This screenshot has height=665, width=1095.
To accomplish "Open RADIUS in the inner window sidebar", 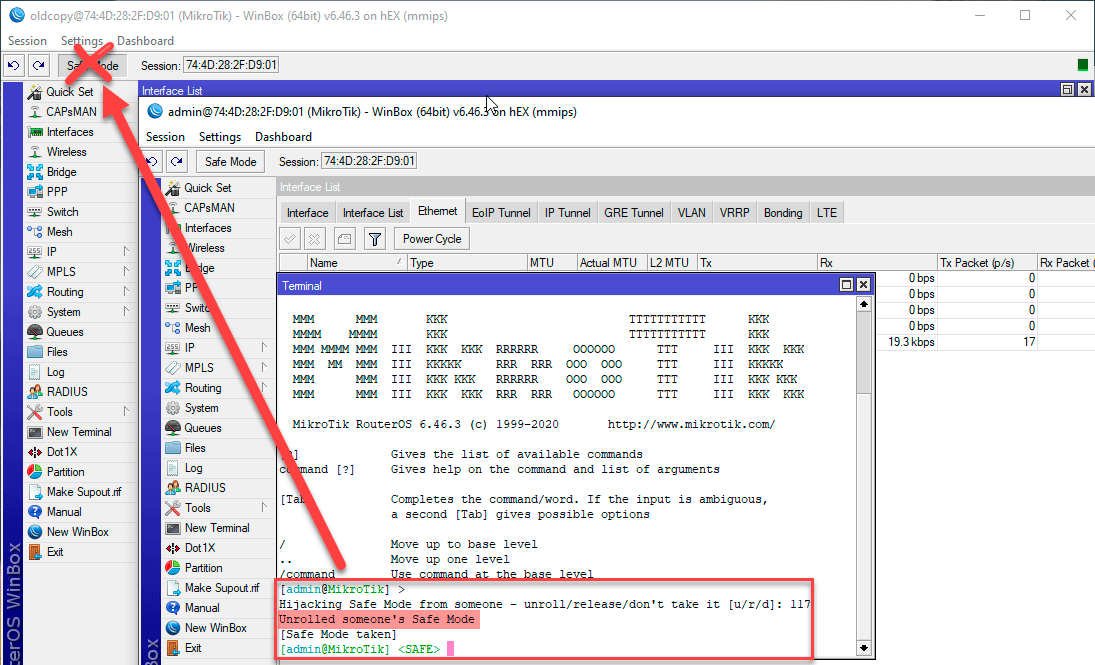I will [x=206, y=488].
